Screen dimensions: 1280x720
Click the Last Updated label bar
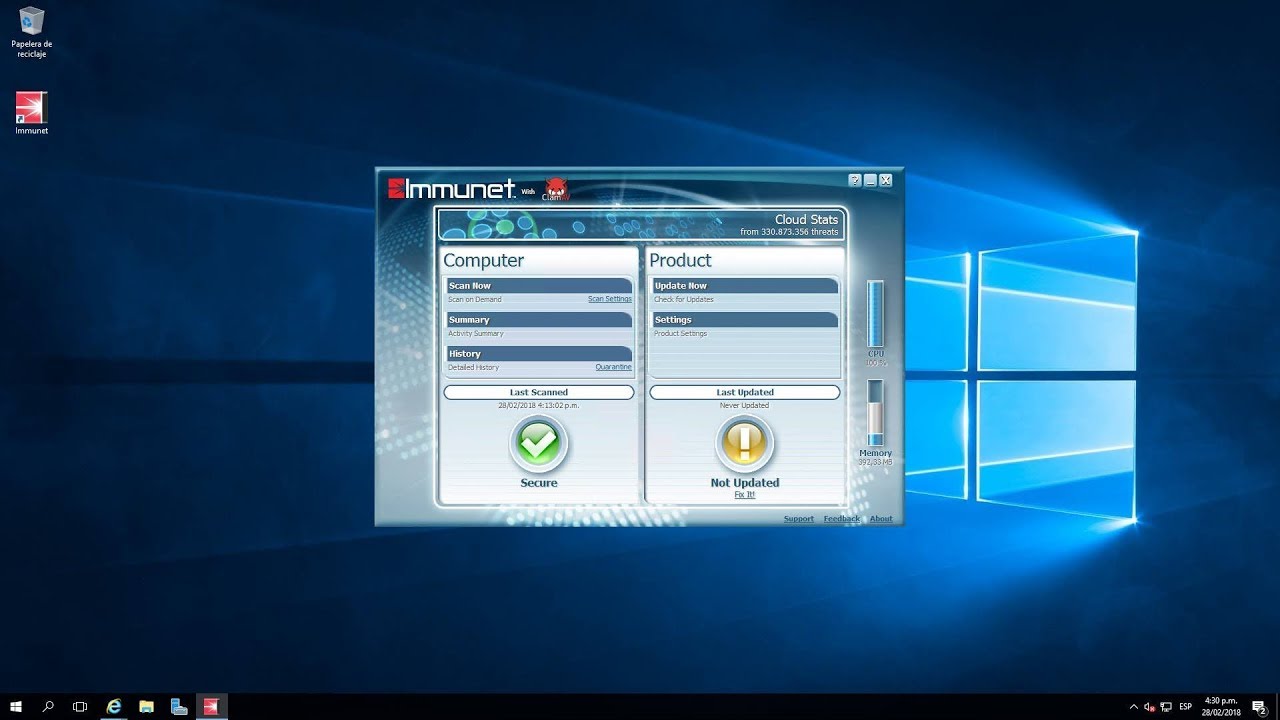pyautogui.click(x=745, y=393)
